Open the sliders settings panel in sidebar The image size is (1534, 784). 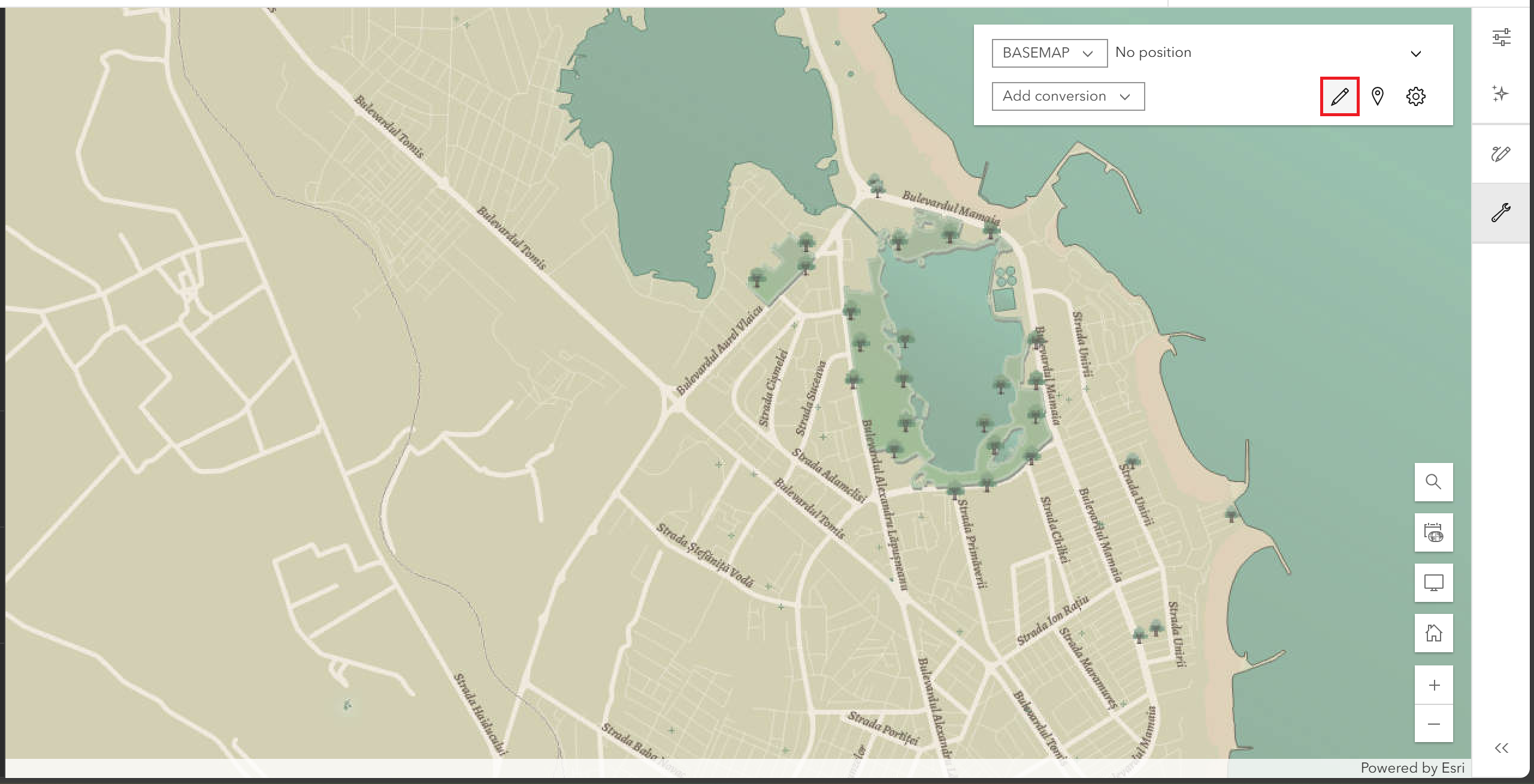[x=1501, y=38]
